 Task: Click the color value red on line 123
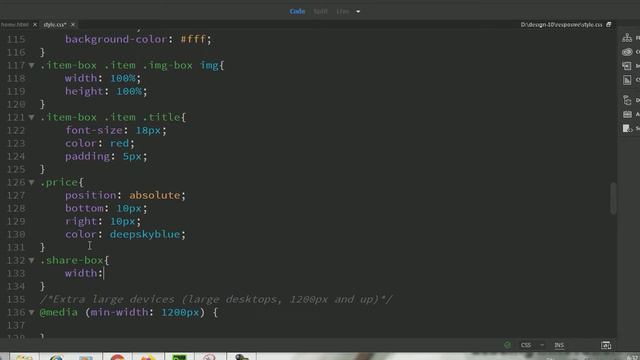(119, 143)
